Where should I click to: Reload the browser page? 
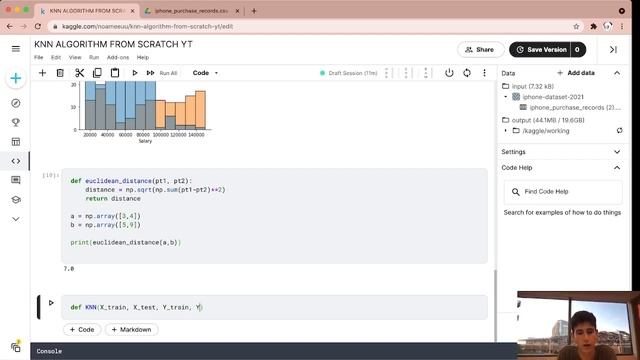38,26
